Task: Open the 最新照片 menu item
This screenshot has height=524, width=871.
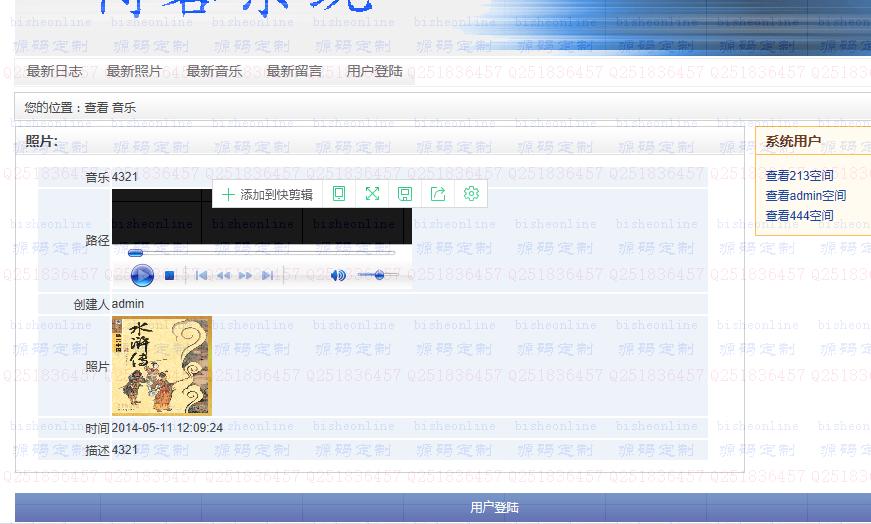Action: pyautogui.click(x=134, y=71)
